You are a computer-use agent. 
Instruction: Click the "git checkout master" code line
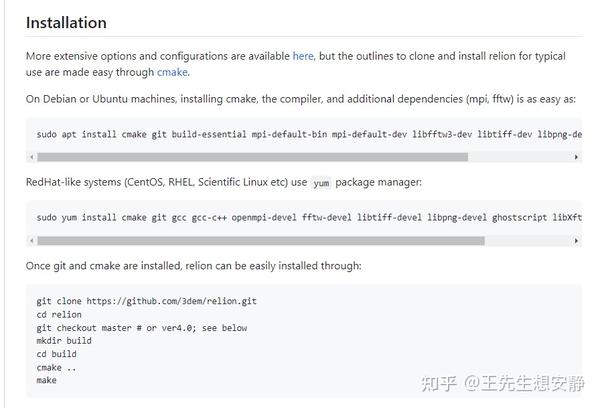point(142,328)
